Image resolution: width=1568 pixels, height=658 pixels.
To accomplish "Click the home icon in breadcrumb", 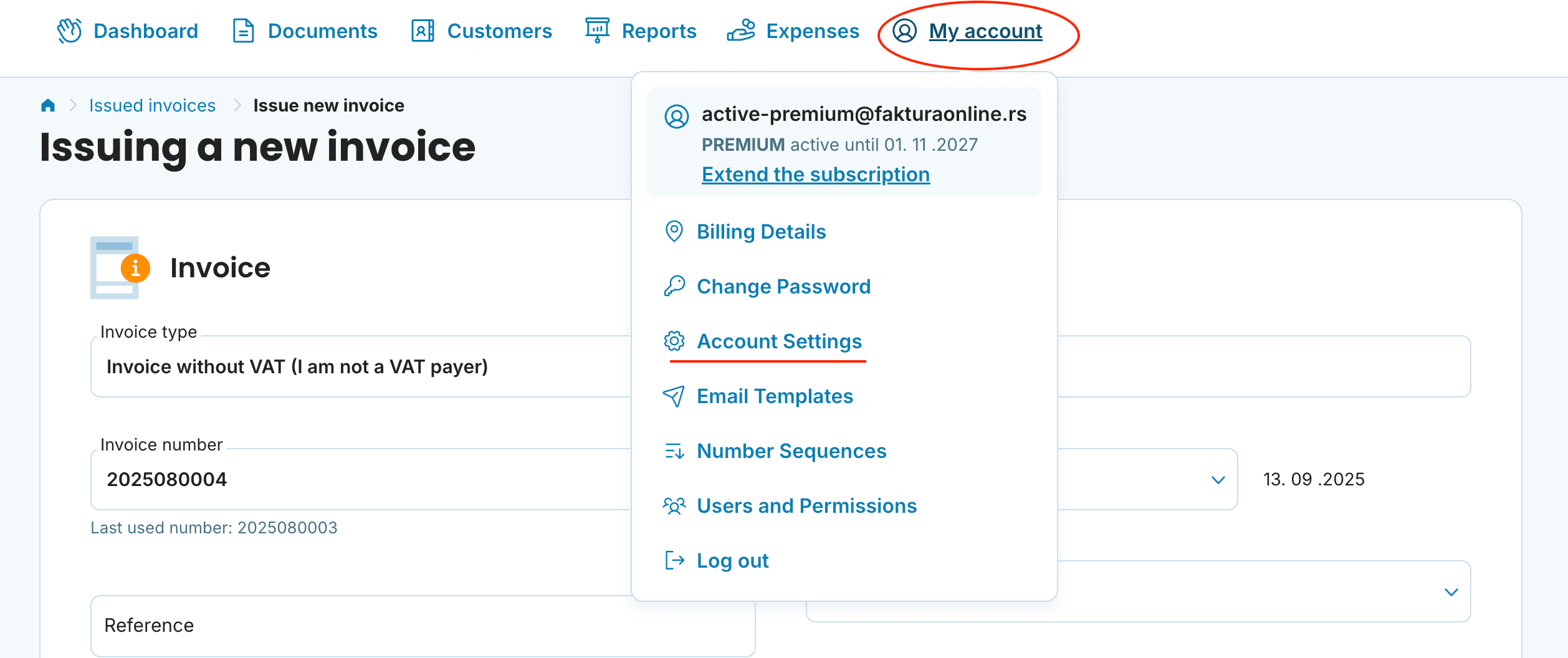I will tap(48, 105).
